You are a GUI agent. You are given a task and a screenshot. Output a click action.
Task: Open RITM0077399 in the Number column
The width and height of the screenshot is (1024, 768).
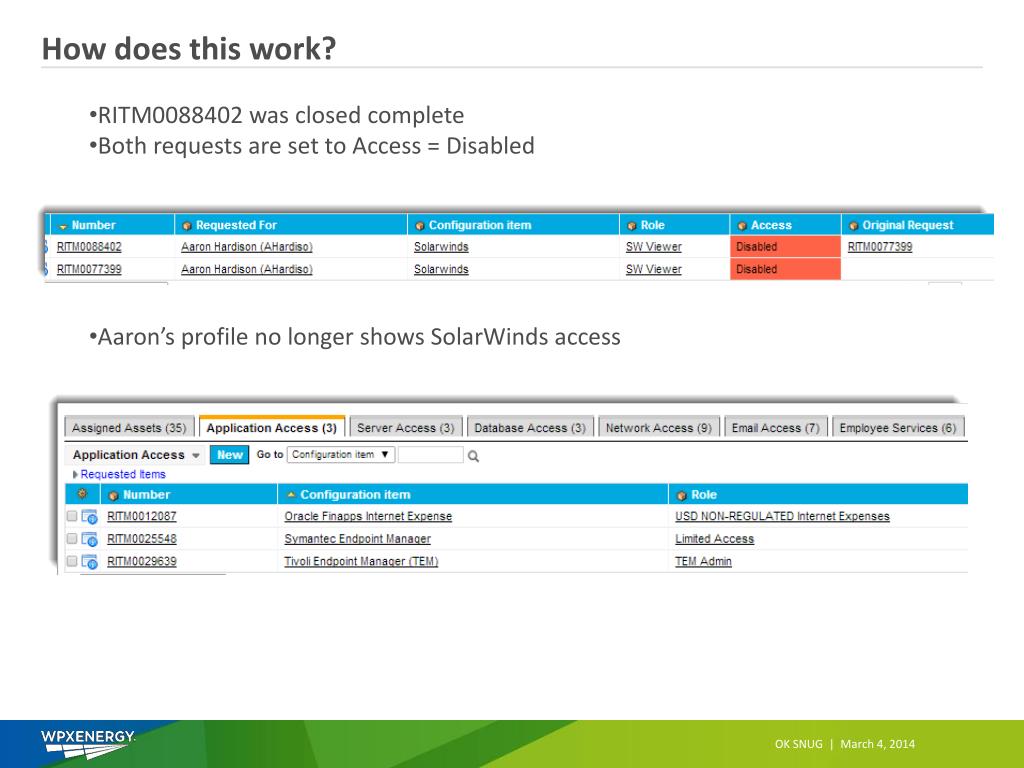tap(89, 269)
